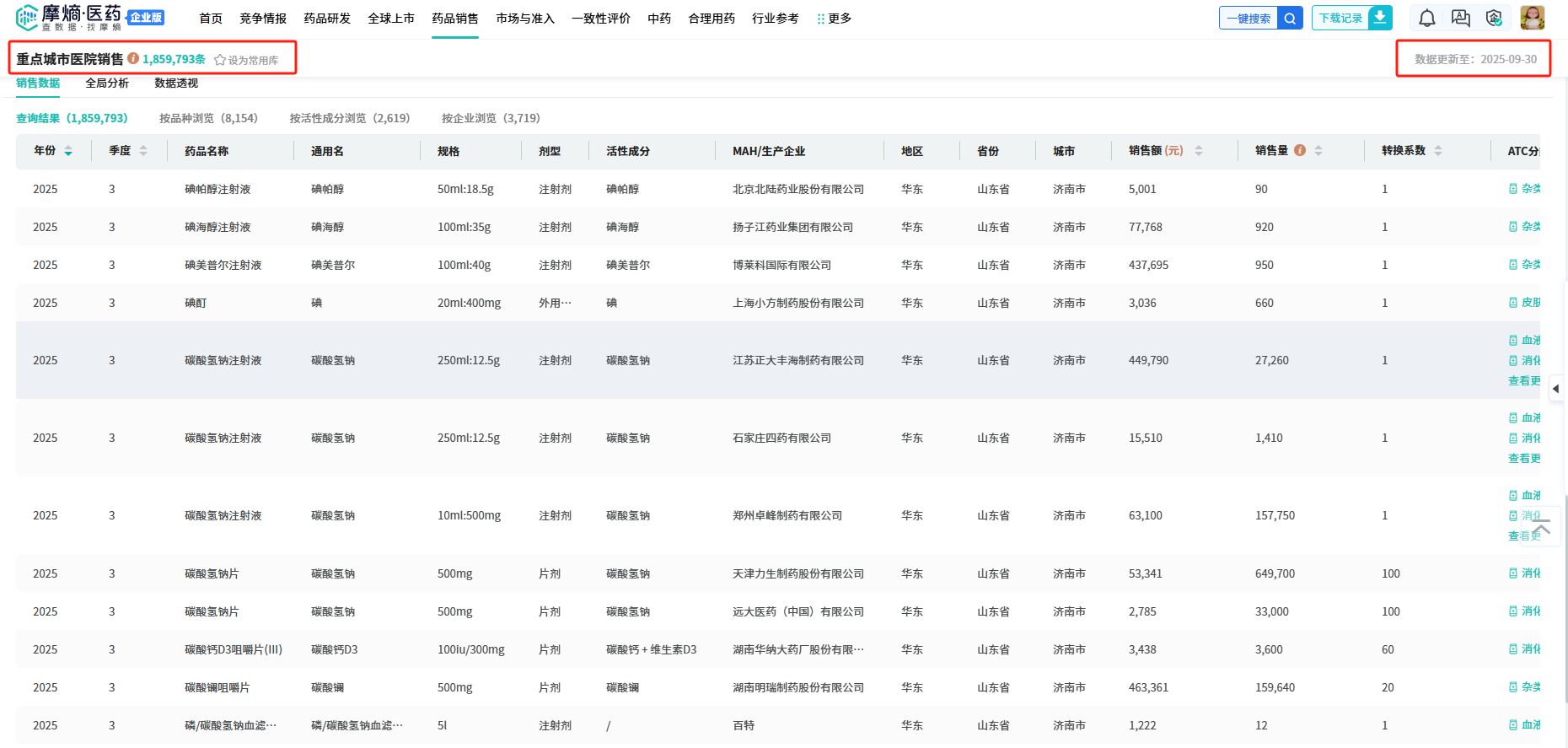The image size is (1568, 748).
Task: Expand 查看更 in the 江苏正大丰海制药 row
Action: pyautogui.click(x=1524, y=381)
